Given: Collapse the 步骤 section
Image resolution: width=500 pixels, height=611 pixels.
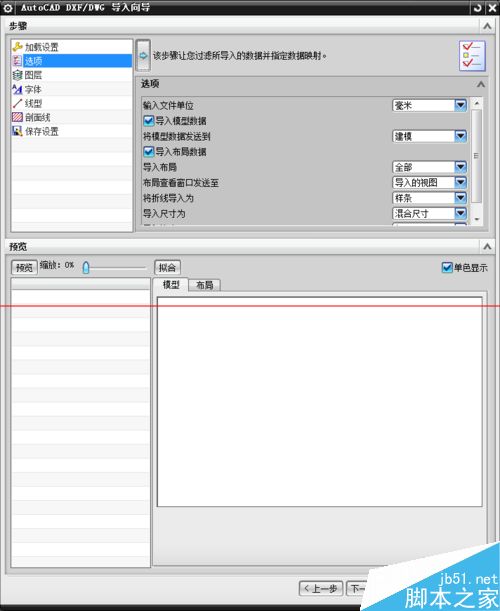Looking at the screenshot, I should point(487,26).
